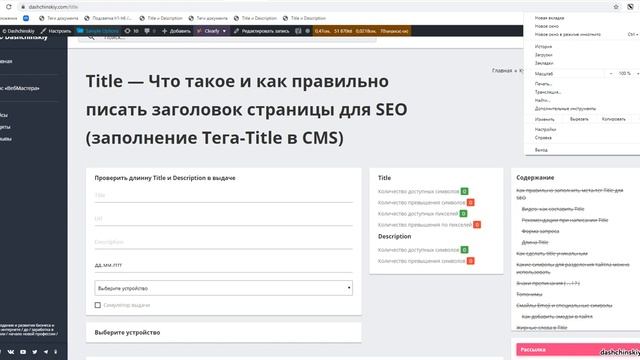Open the «Видео как составить Title» contents link
This screenshot has width=640, height=360.
[553, 209]
